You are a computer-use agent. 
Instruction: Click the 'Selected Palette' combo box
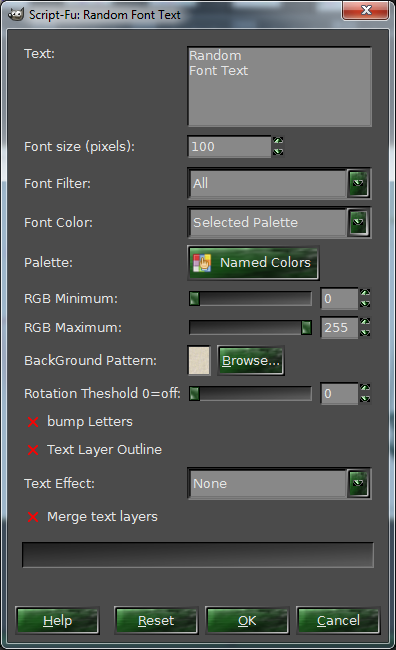click(279, 222)
